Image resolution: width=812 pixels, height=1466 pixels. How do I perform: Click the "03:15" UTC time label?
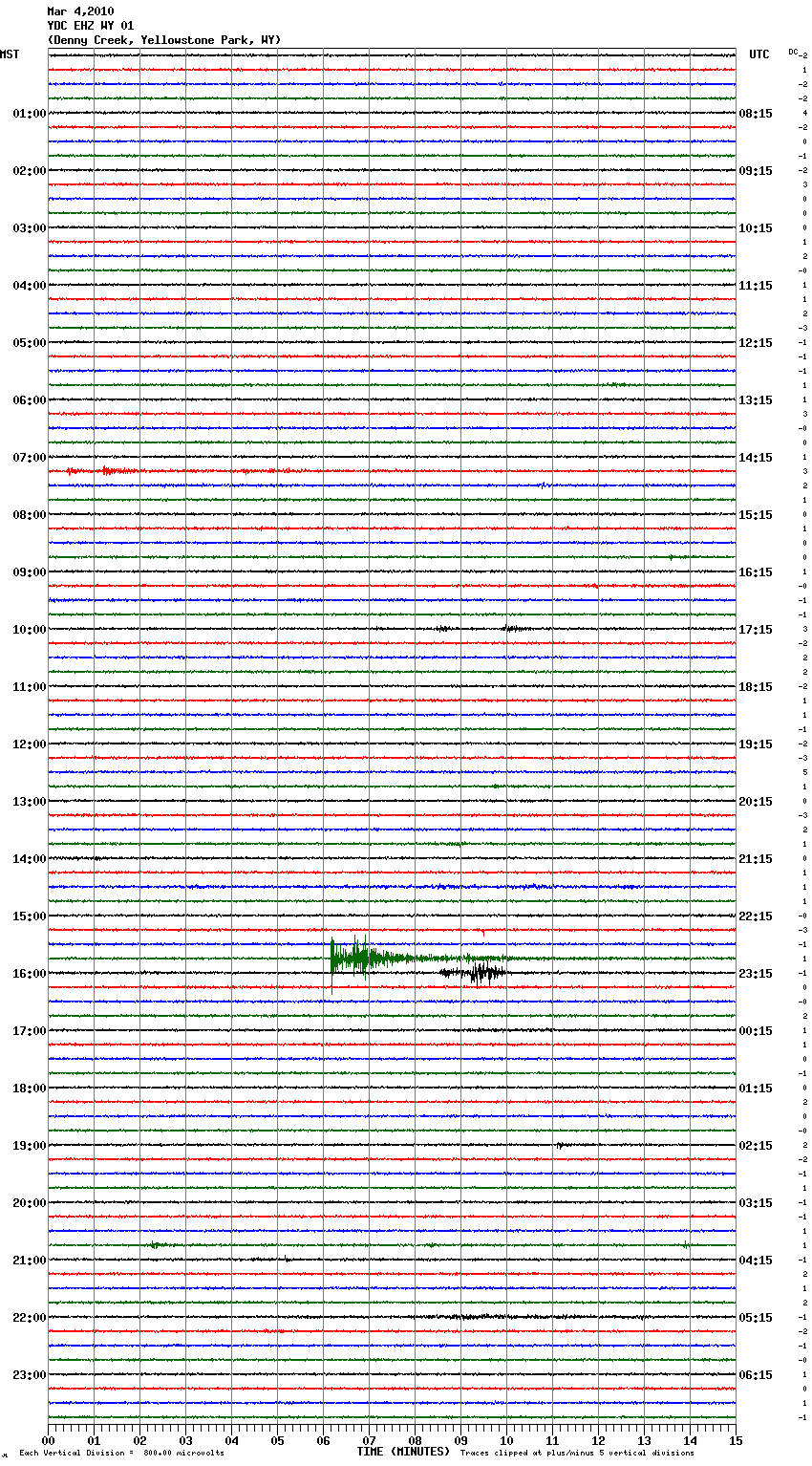(x=756, y=1203)
